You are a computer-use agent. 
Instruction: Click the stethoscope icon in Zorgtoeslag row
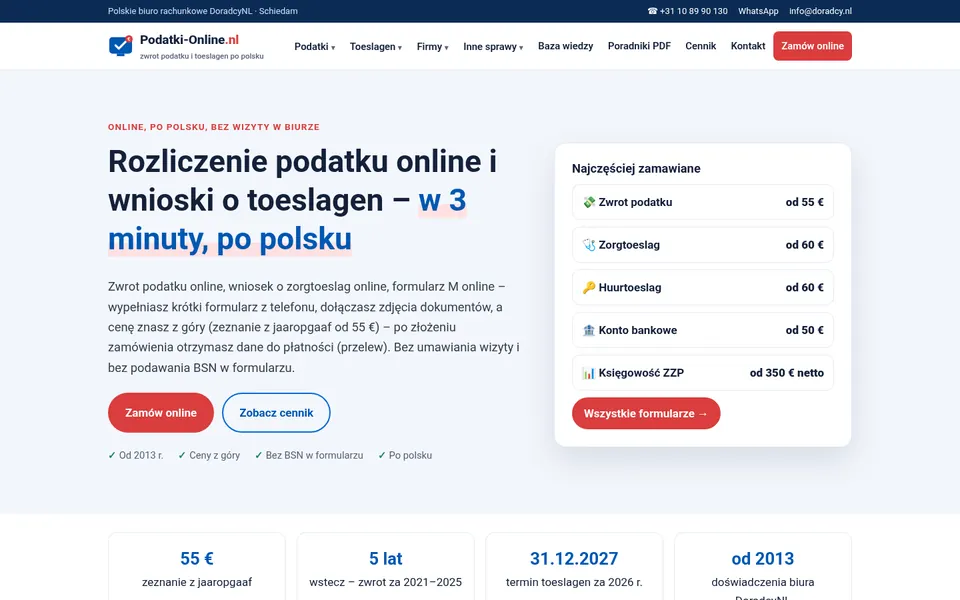(x=588, y=245)
